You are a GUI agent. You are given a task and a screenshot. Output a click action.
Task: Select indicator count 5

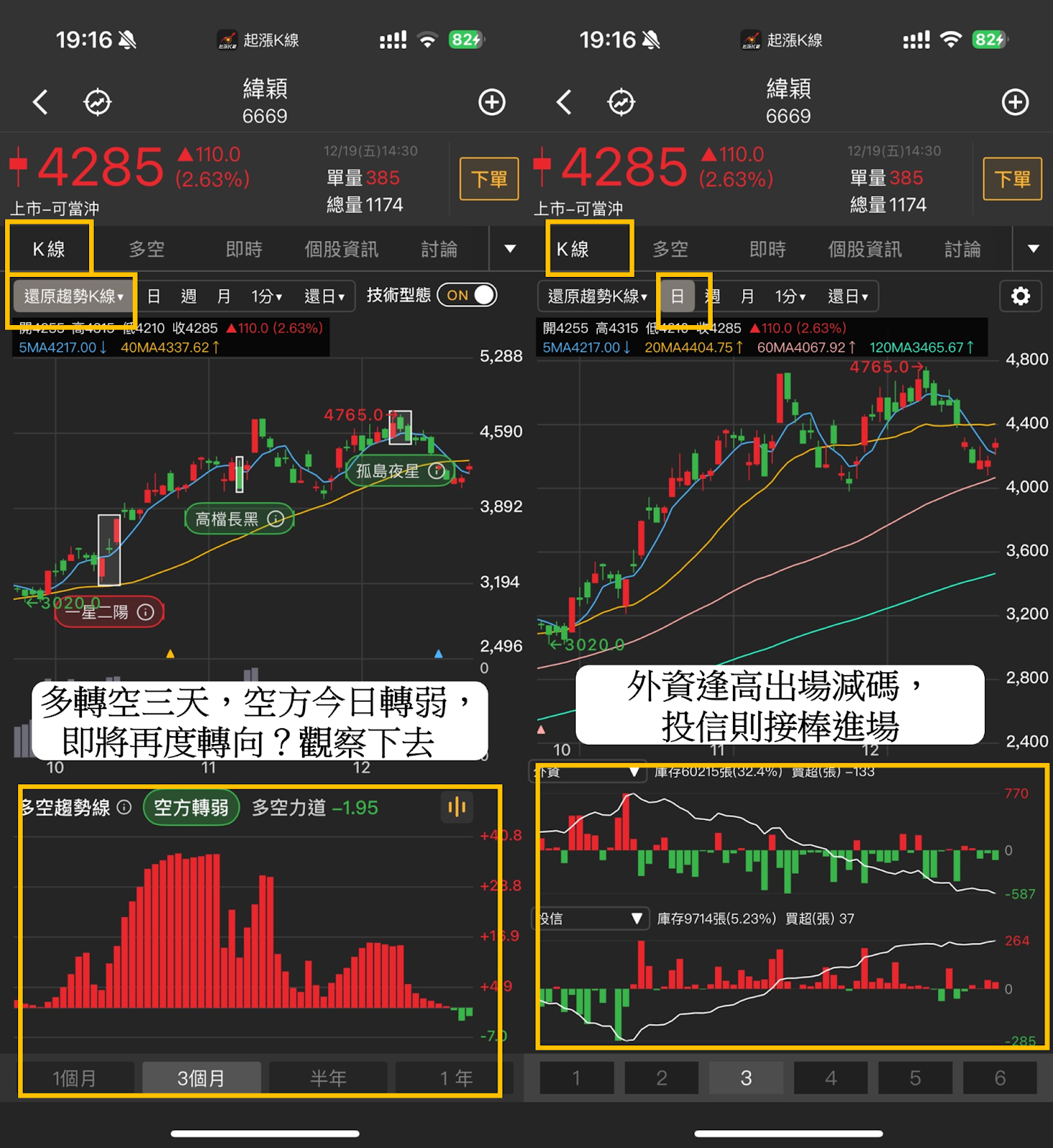(915, 1078)
